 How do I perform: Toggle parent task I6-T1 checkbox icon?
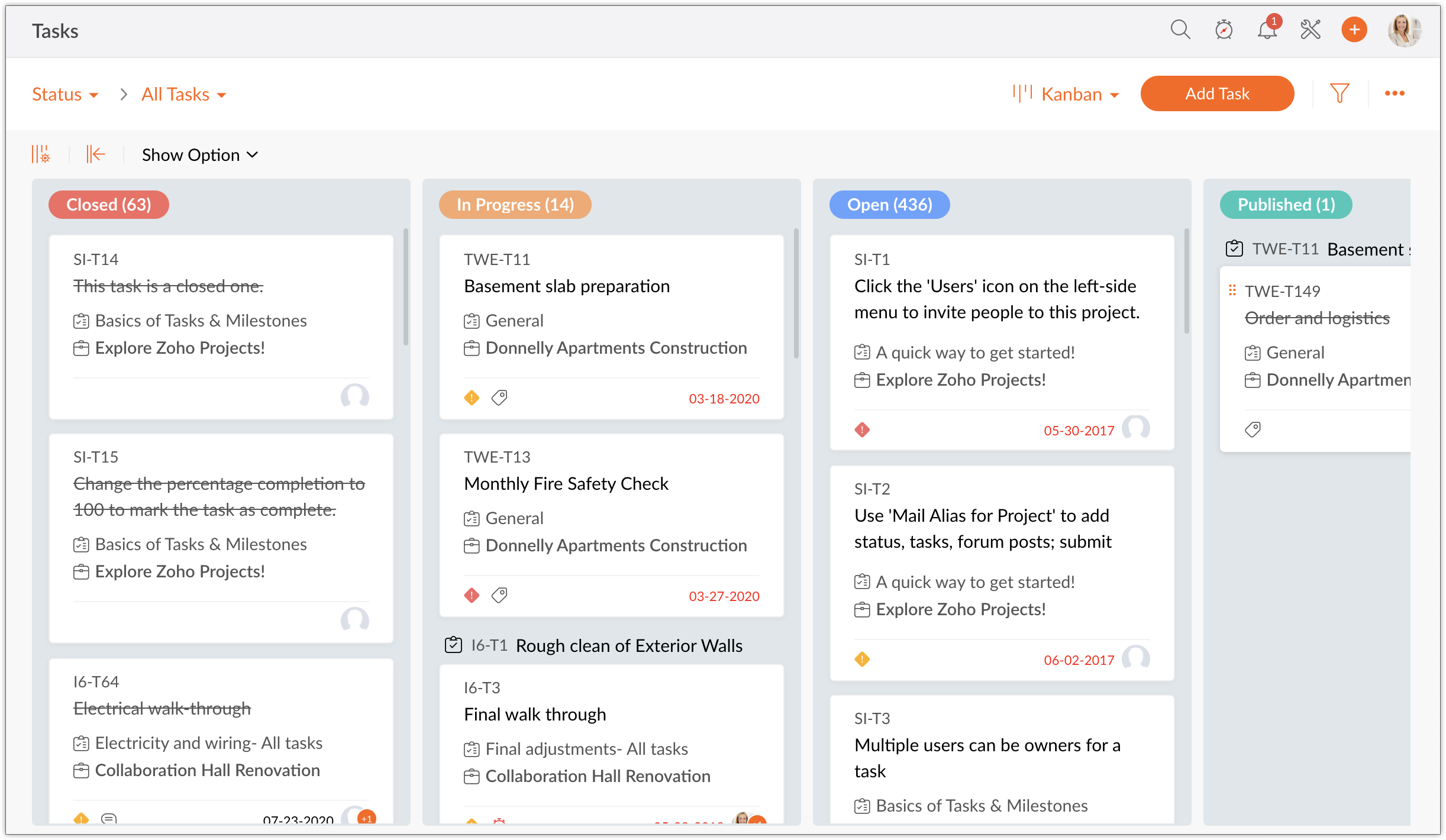[453, 645]
